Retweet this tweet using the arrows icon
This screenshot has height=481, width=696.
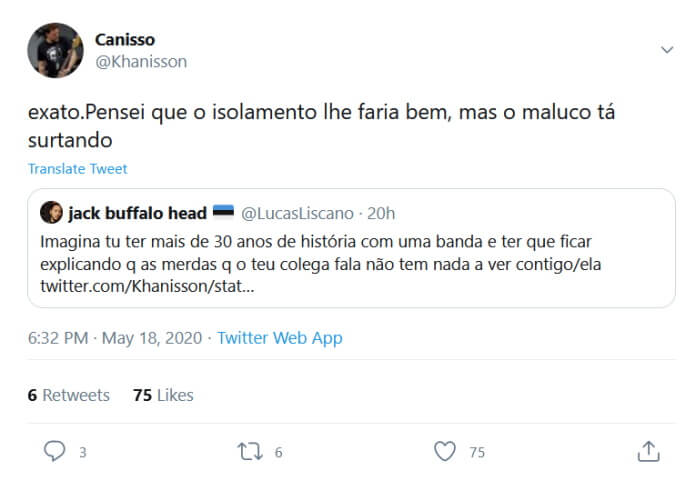pyautogui.click(x=250, y=452)
